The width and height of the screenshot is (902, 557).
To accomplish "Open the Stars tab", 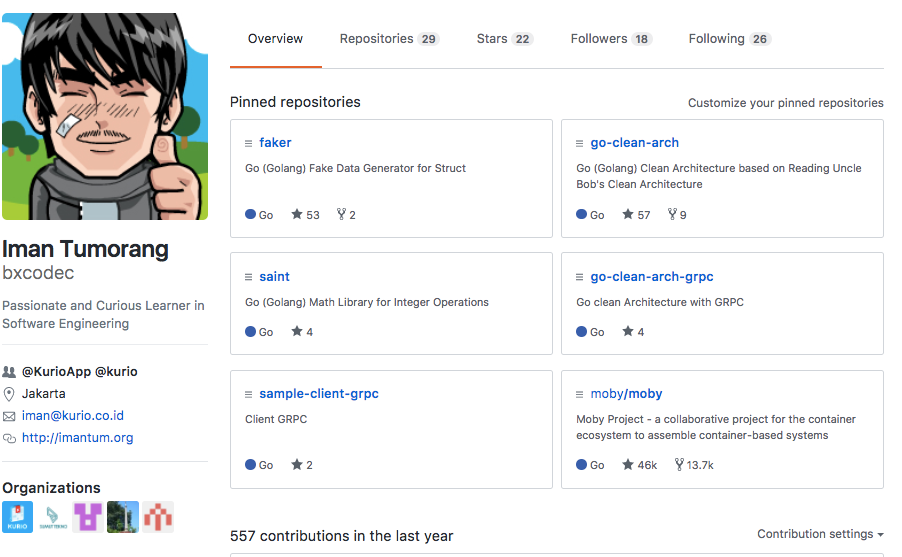I will (x=504, y=39).
